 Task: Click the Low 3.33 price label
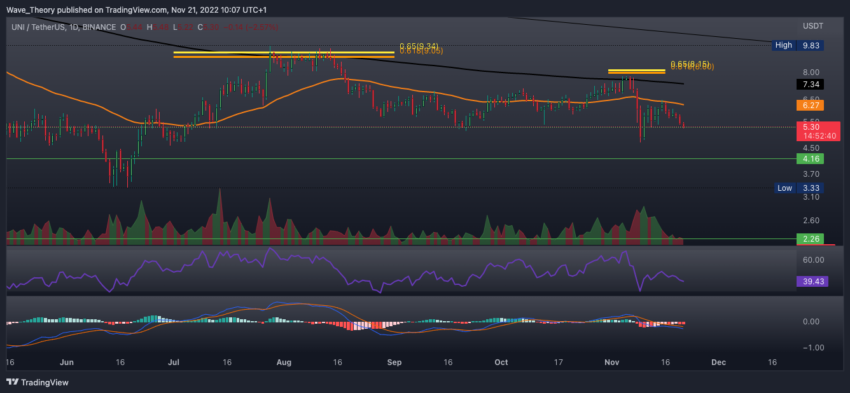(800, 188)
